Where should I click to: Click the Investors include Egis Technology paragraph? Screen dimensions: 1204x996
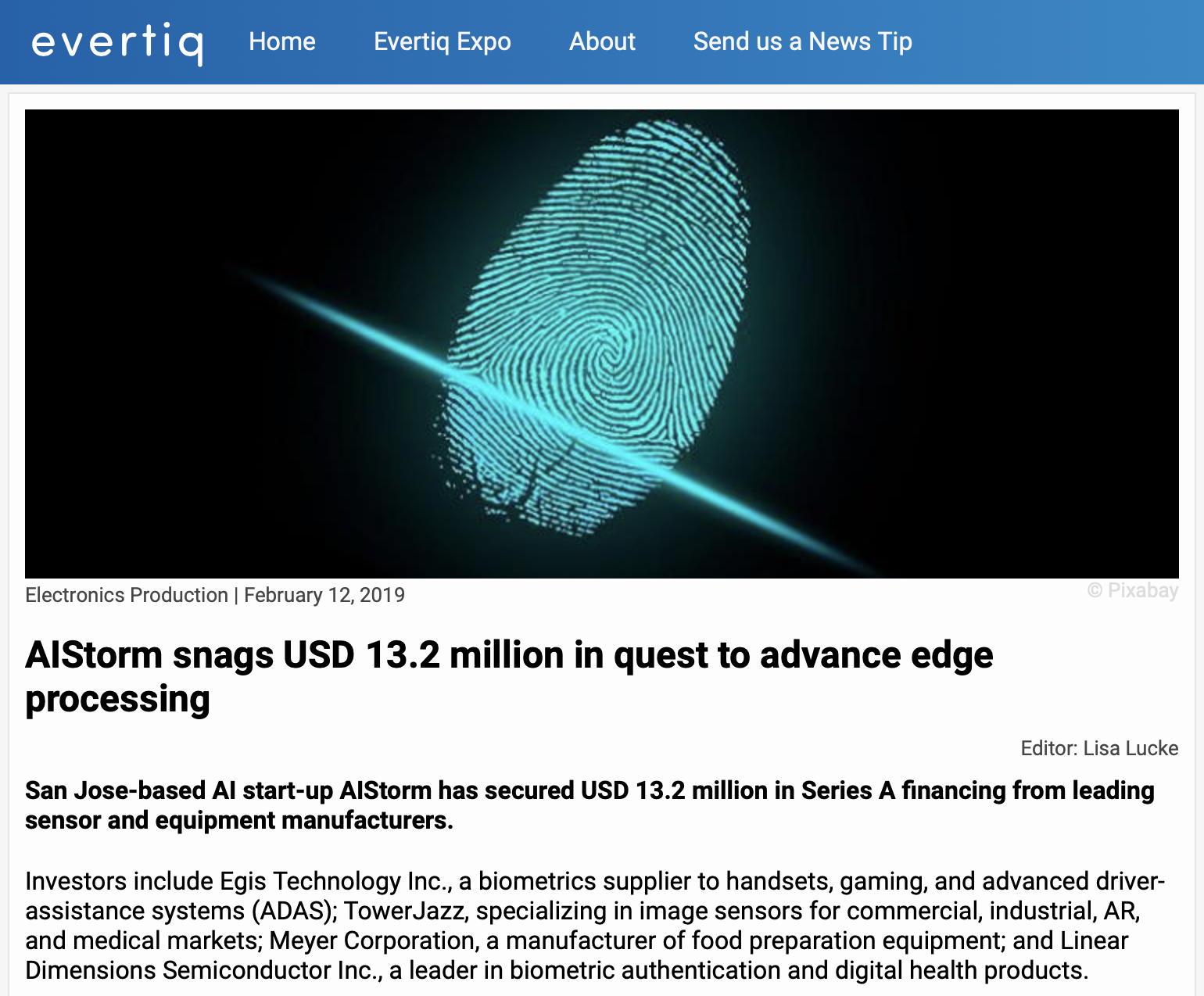(x=595, y=926)
